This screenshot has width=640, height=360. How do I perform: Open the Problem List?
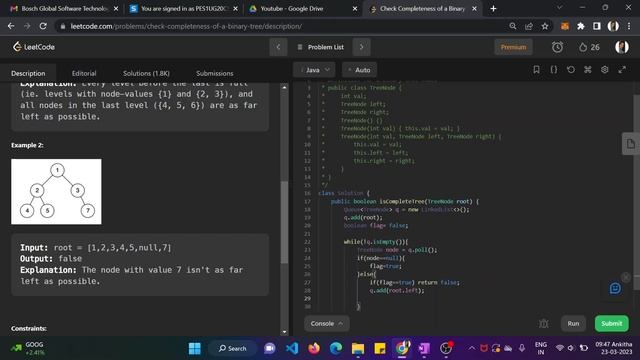click(x=320, y=47)
